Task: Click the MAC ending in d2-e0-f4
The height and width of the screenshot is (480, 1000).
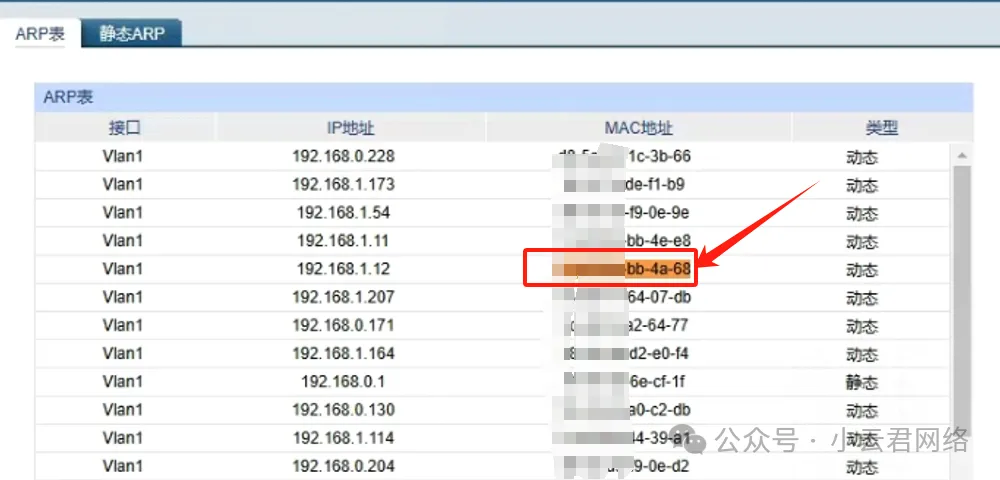Action: (x=656, y=353)
